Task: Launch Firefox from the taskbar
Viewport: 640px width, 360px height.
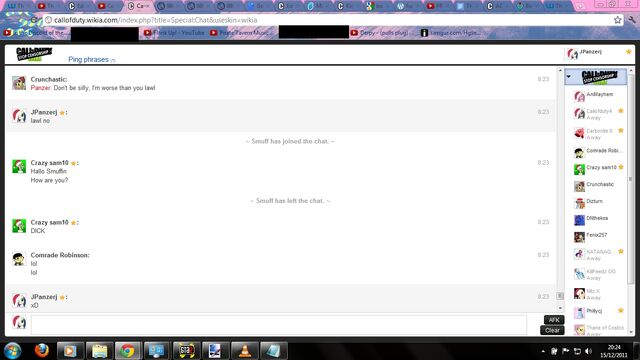Action: click(x=41, y=351)
